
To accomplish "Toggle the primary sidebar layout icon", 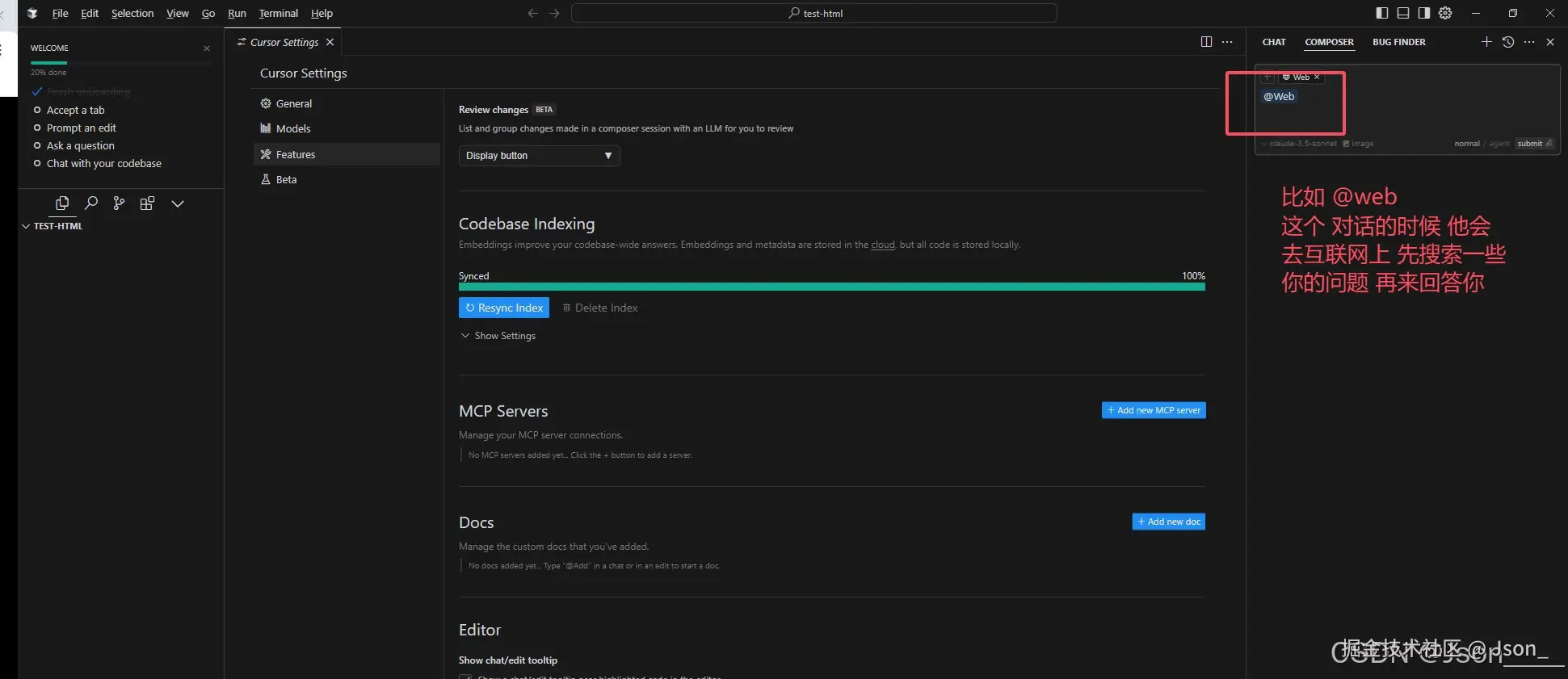I will point(1382,13).
